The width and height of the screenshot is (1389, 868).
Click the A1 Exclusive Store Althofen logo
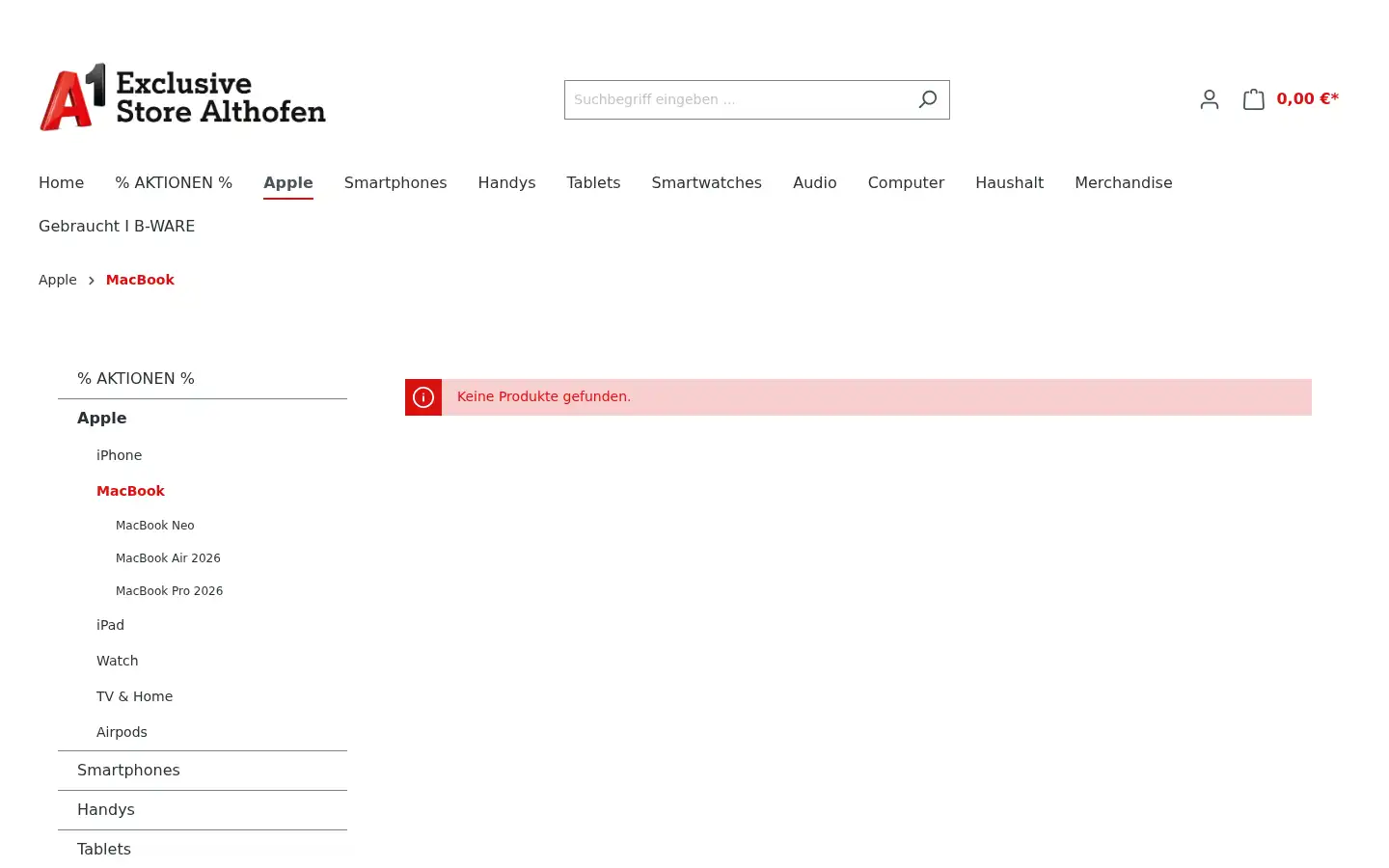(182, 96)
